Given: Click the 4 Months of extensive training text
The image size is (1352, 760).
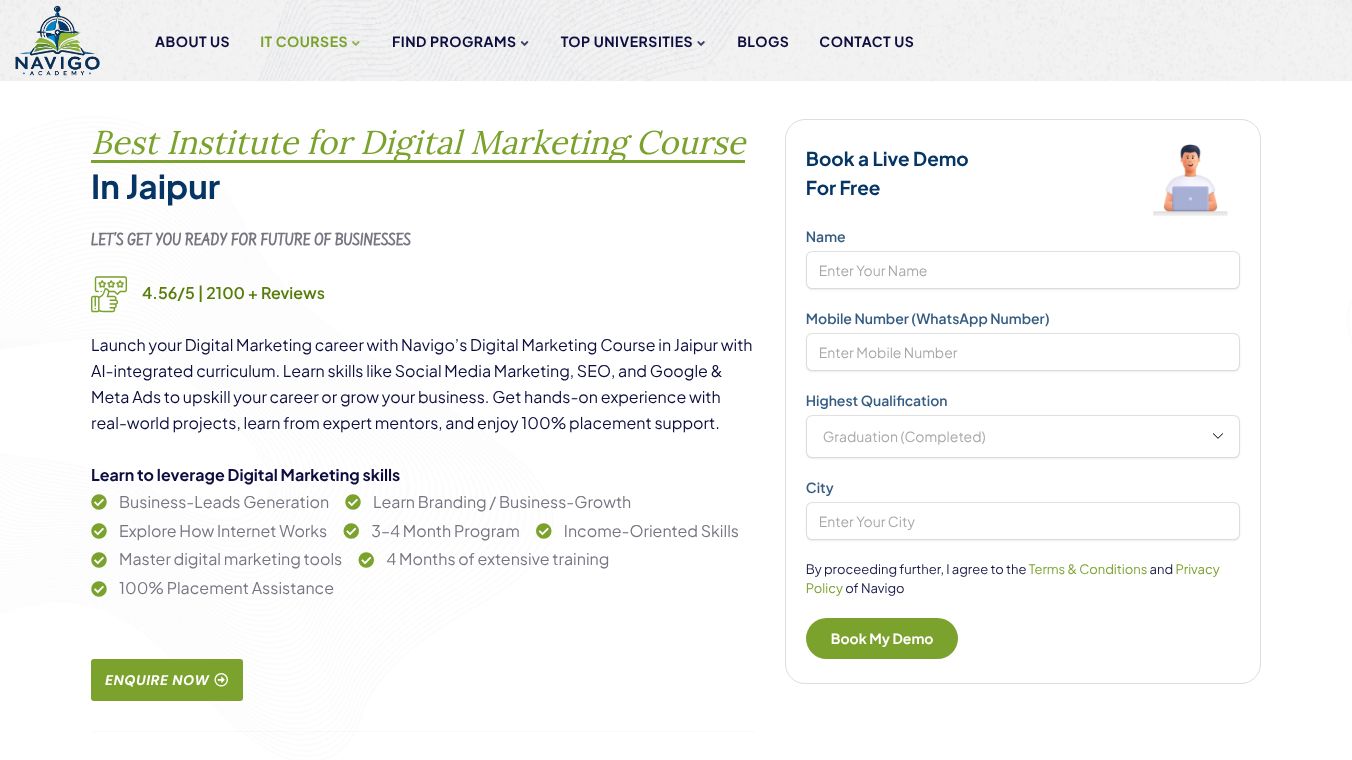Looking at the screenshot, I should 497,559.
